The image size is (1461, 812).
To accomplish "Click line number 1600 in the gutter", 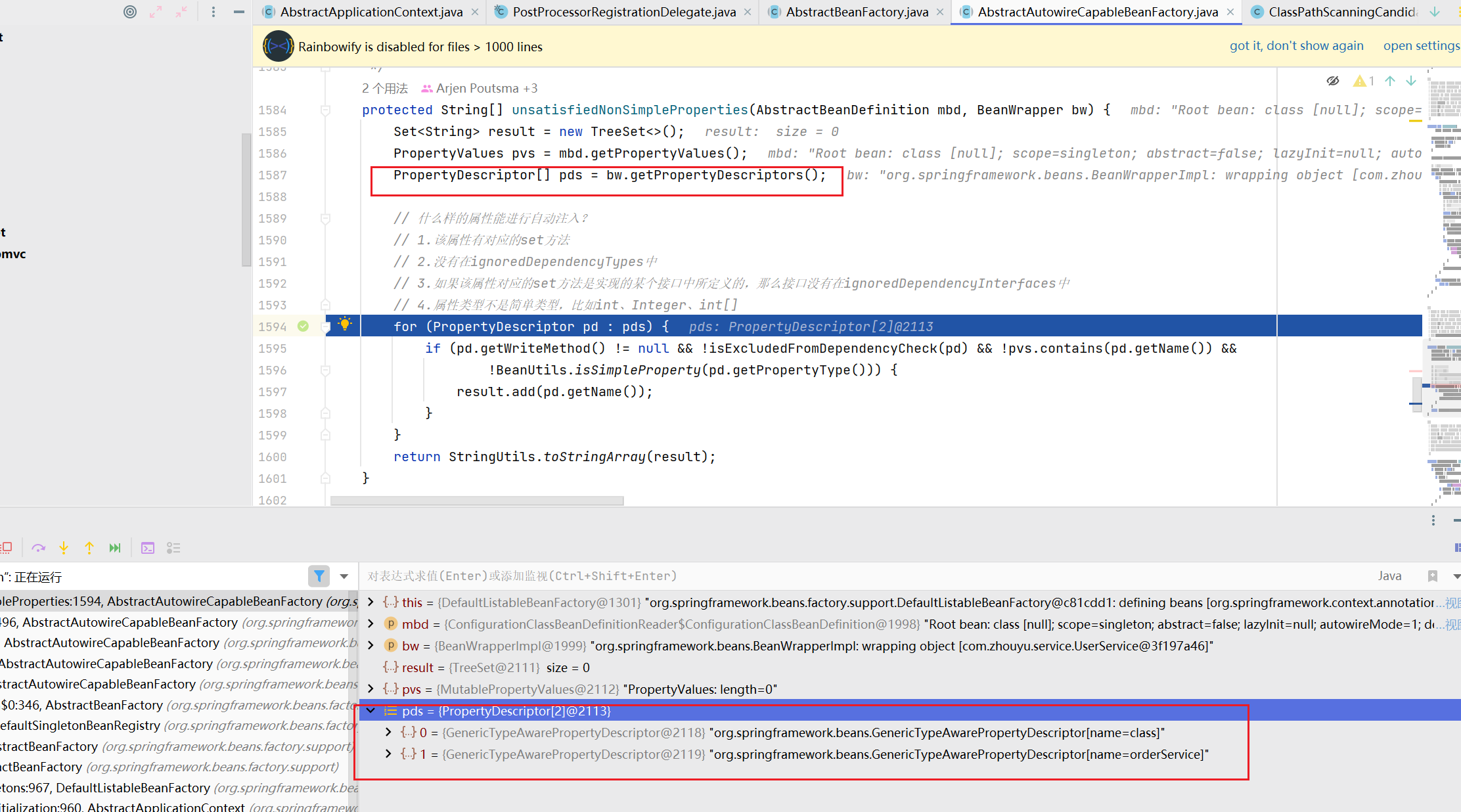I will pyautogui.click(x=273, y=457).
